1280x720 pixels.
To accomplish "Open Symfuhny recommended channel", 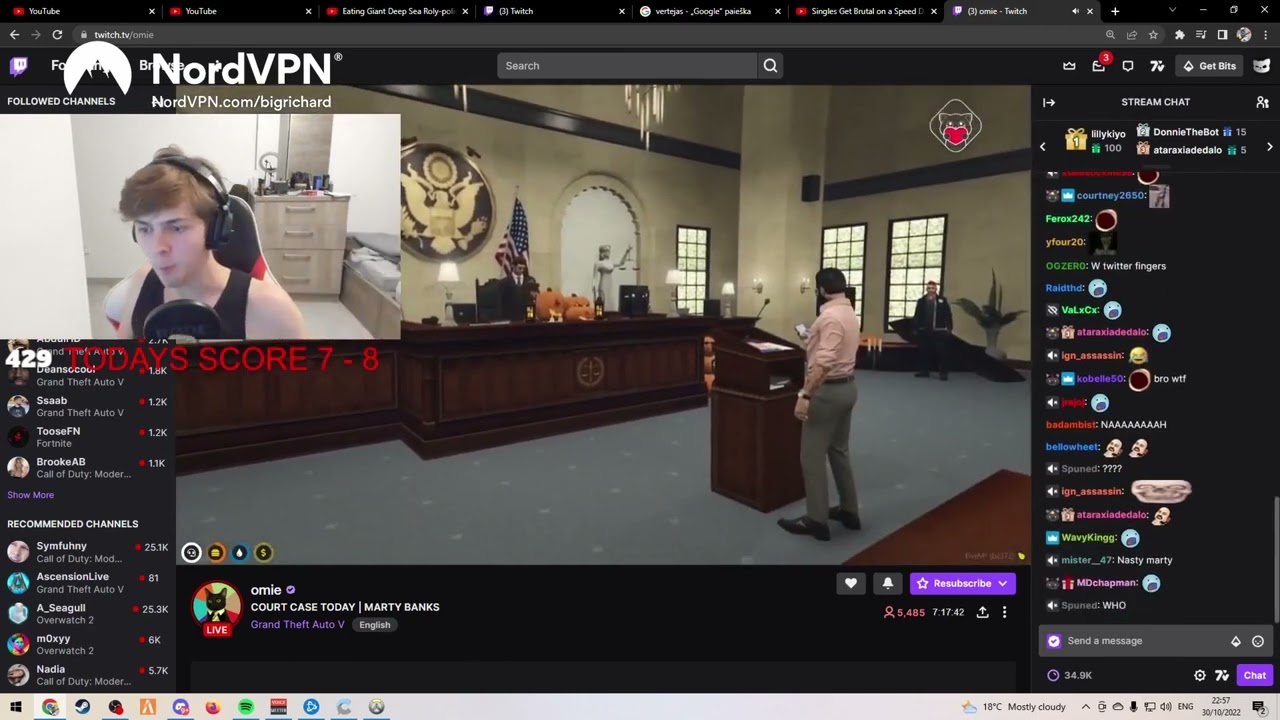I will coord(88,552).
